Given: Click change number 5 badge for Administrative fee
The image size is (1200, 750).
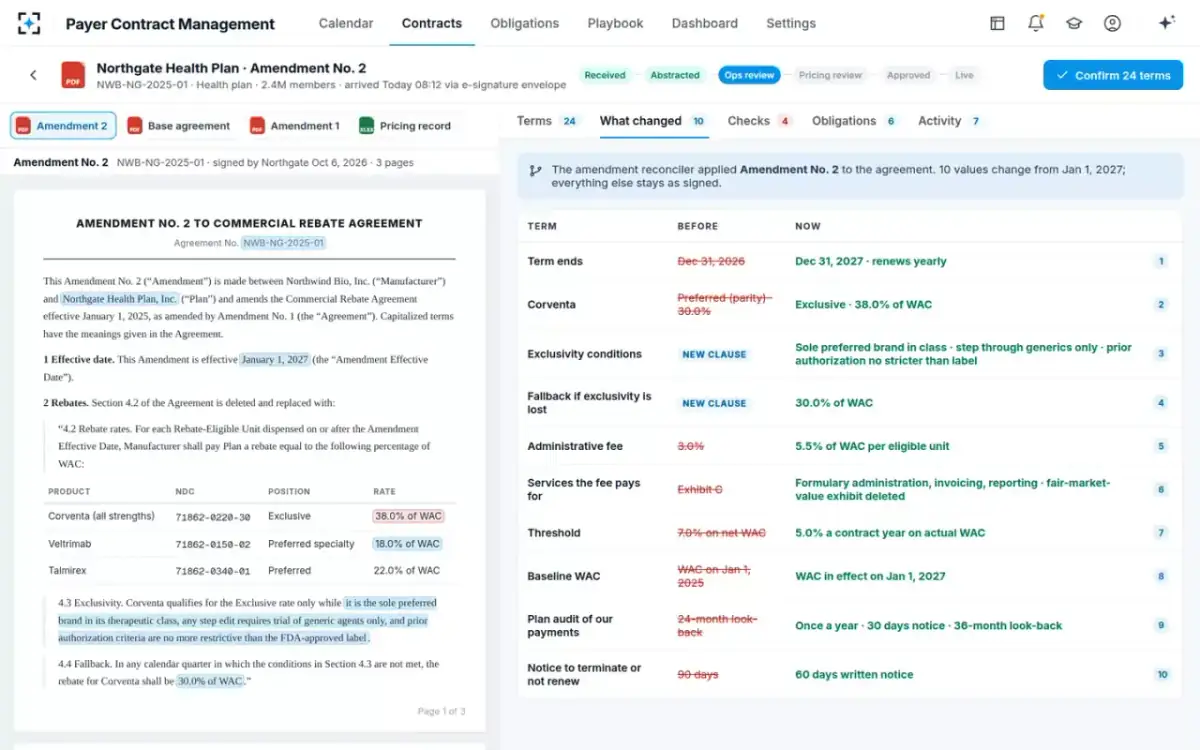Looking at the screenshot, I should pyautogui.click(x=1161, y=447).
